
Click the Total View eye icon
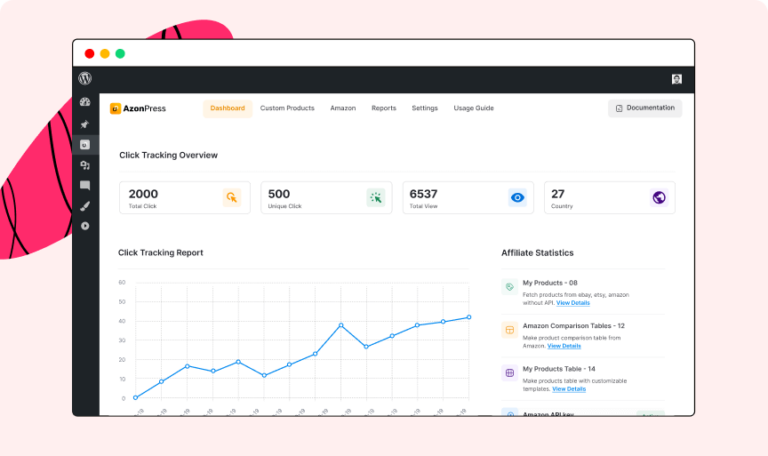[517, 198]
